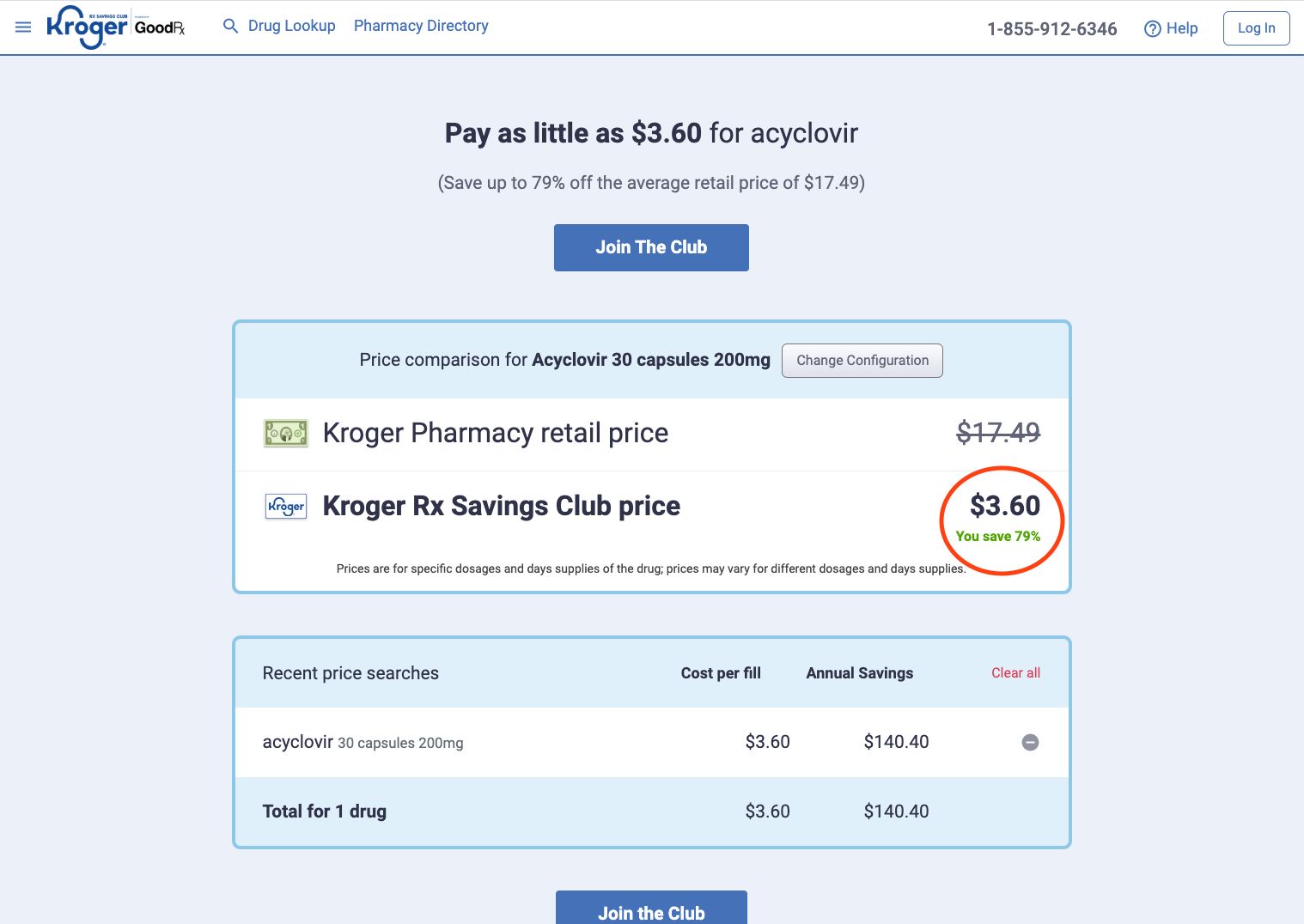Clear all recent price searches
1304x924 pixels.
pyautogui.click(x=1015, y=673)
